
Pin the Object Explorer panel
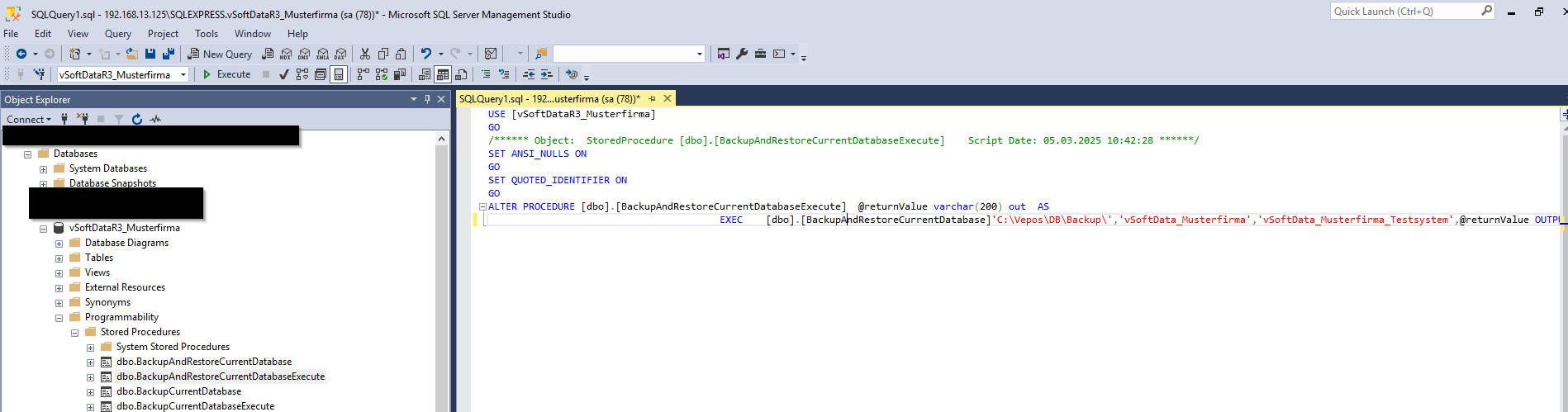[x=427, y=99]
